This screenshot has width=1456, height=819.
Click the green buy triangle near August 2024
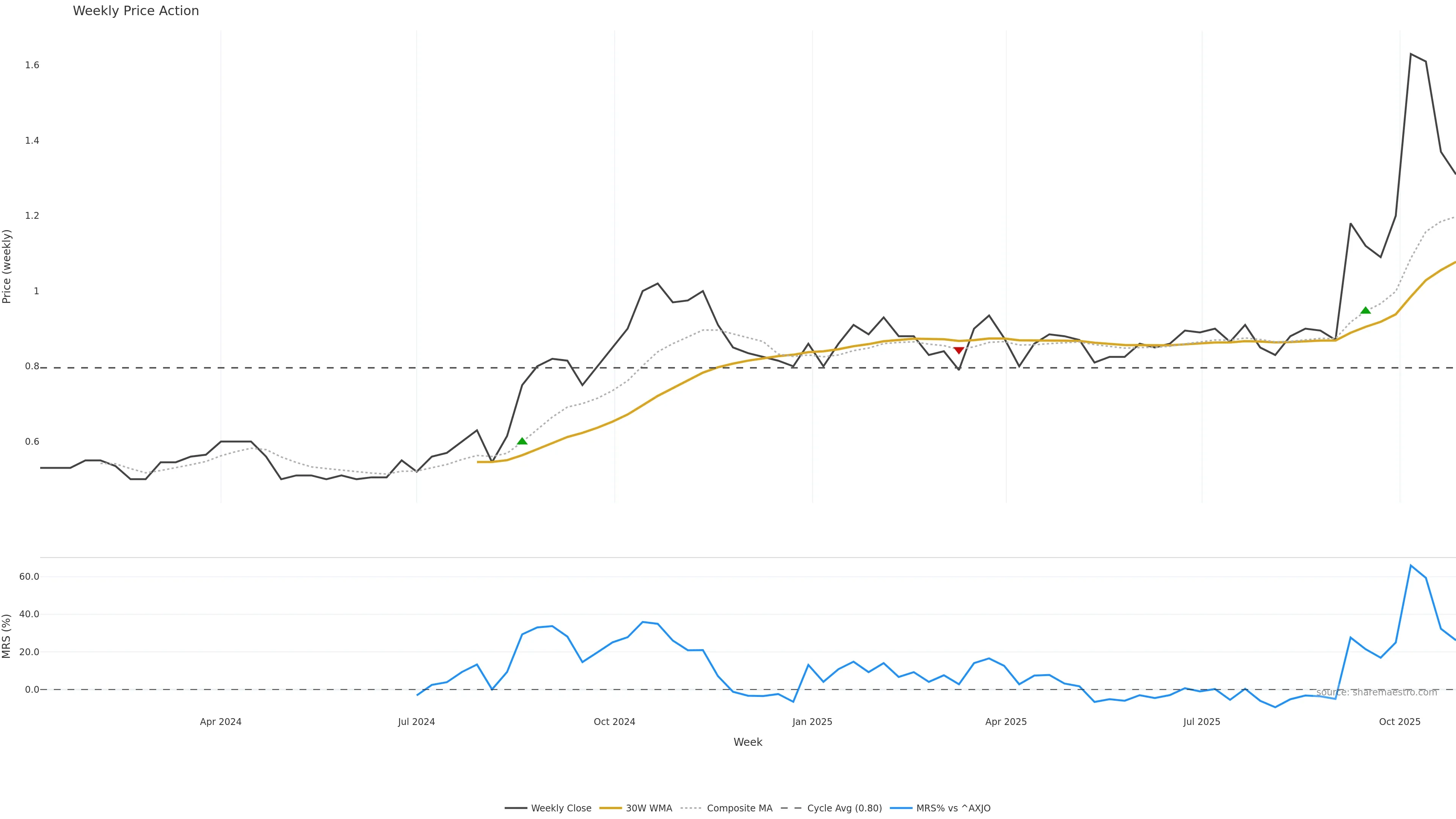tap(522, 441)
